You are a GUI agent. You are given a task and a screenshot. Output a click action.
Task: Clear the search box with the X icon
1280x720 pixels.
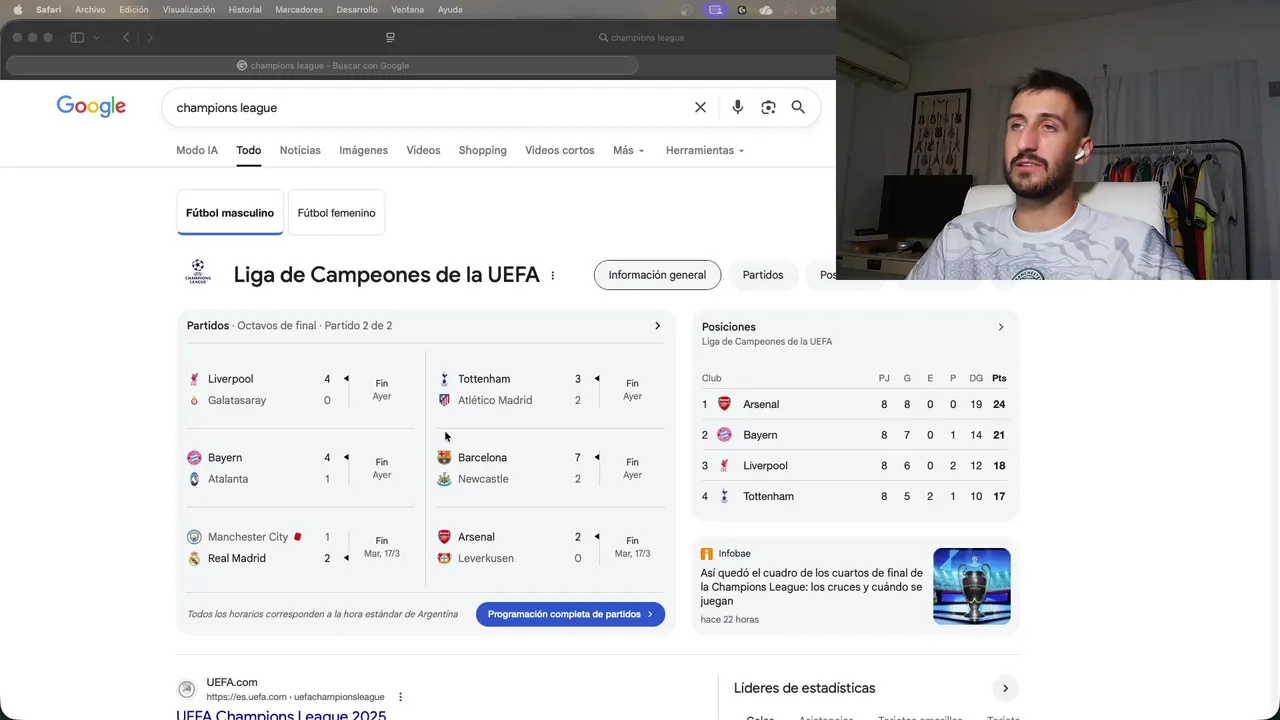[x=700, y=107]
